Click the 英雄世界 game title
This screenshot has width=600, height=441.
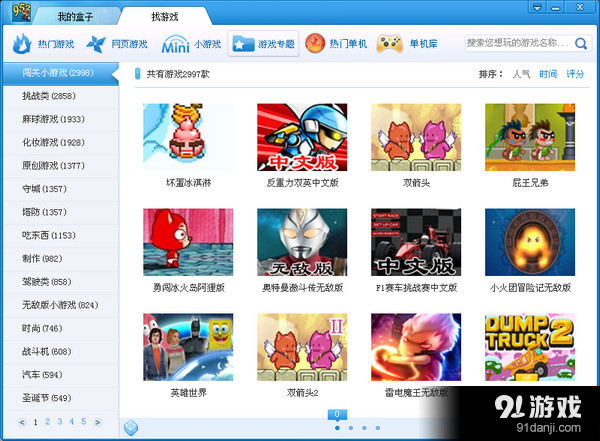(189, 392)
